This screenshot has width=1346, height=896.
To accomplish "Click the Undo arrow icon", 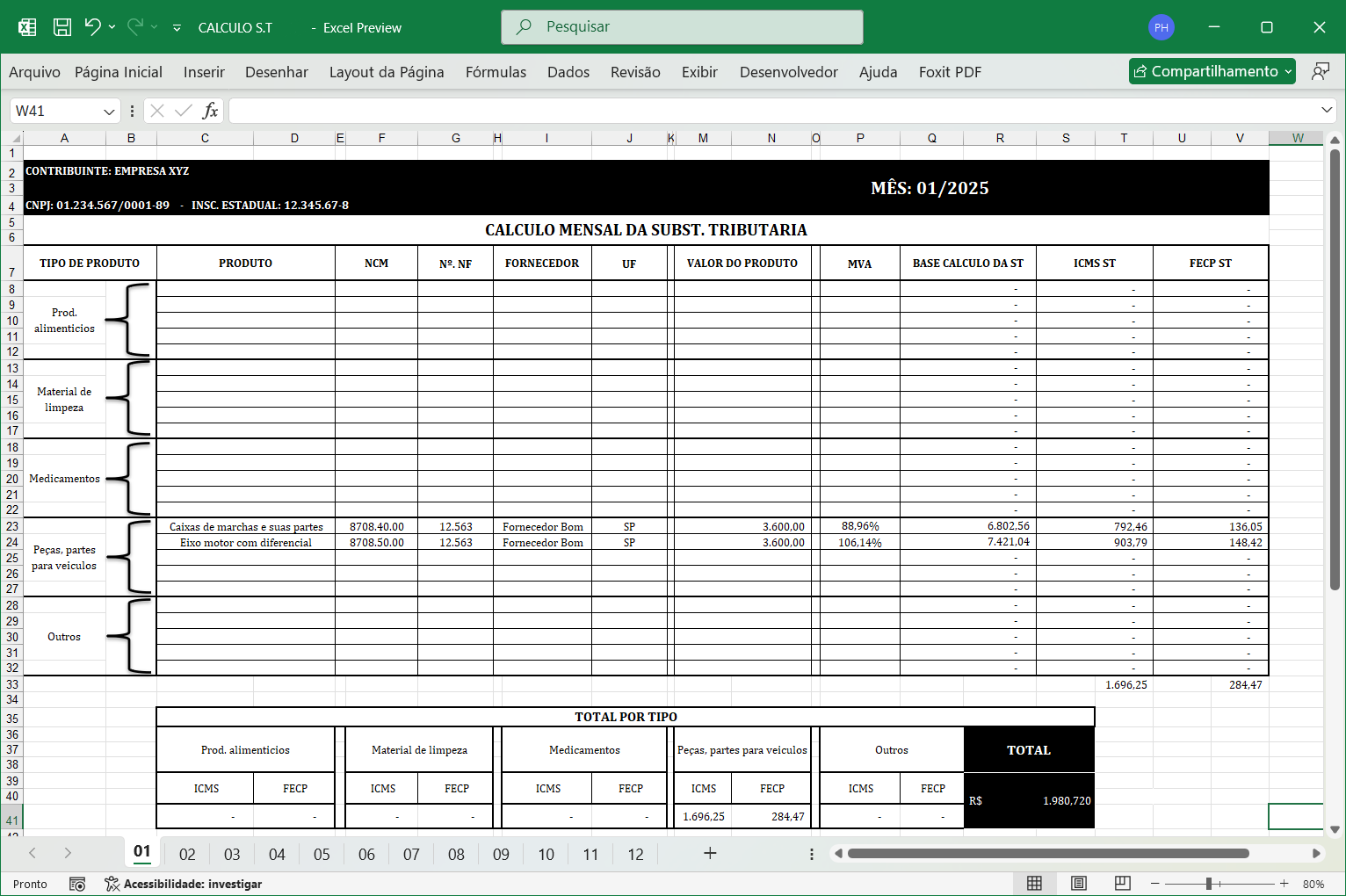I will tap(92, 27).
